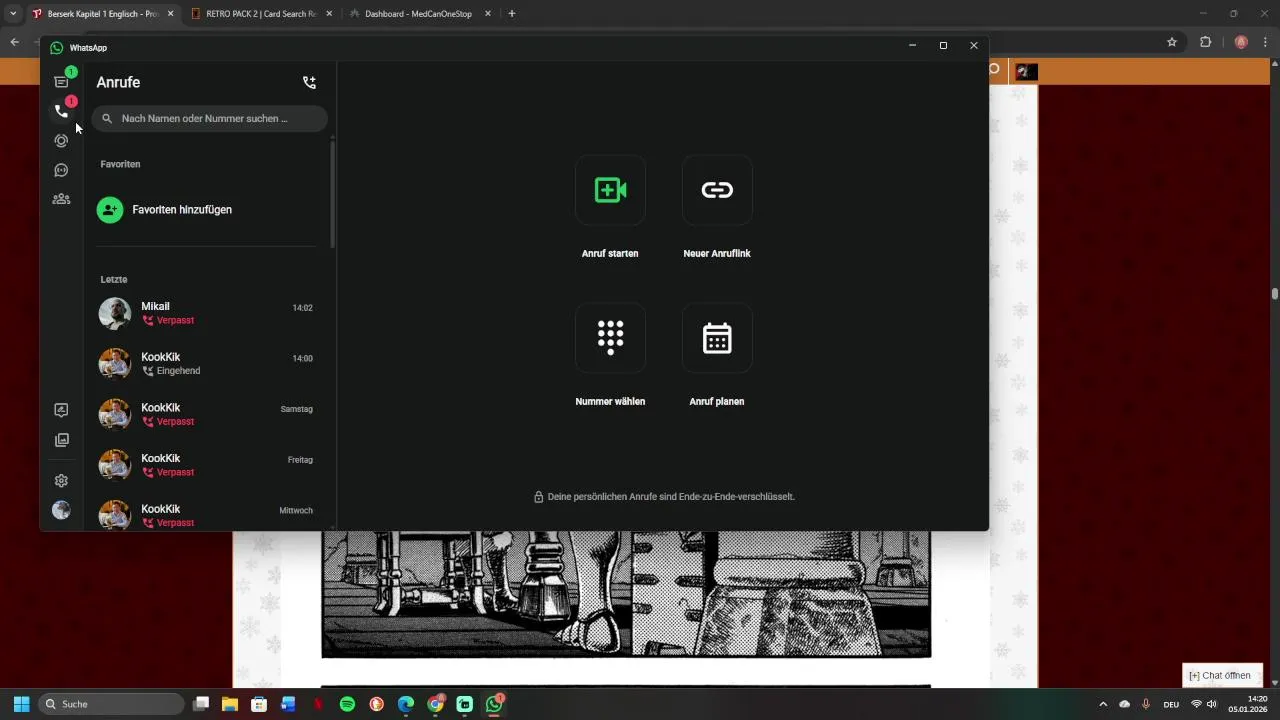Create a Neuer Anruflink
This screenshot has width=1280, height=720.
tap(717, 190)
